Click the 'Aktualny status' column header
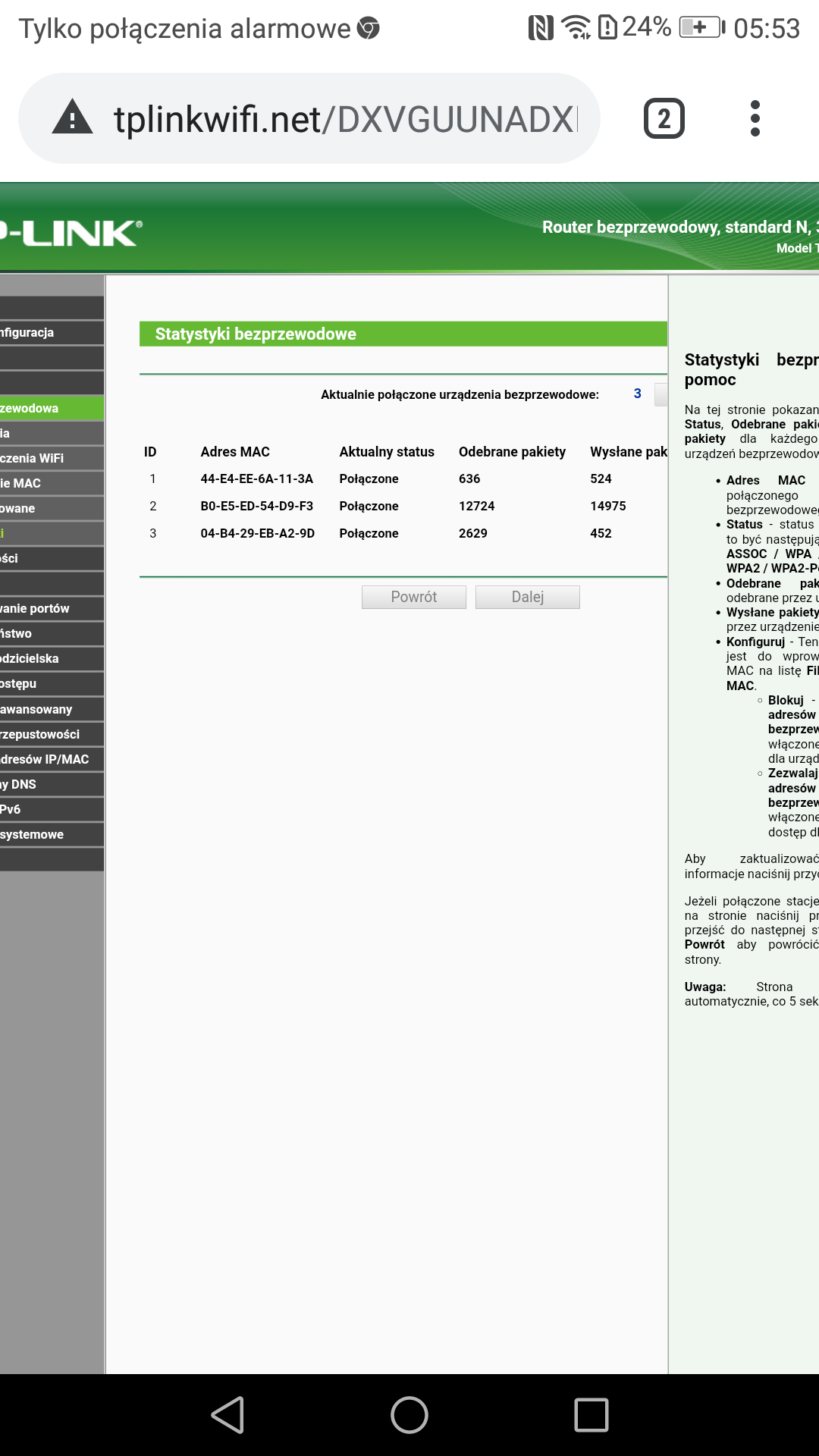The image size is (819, 1456). tap(387, 452)
